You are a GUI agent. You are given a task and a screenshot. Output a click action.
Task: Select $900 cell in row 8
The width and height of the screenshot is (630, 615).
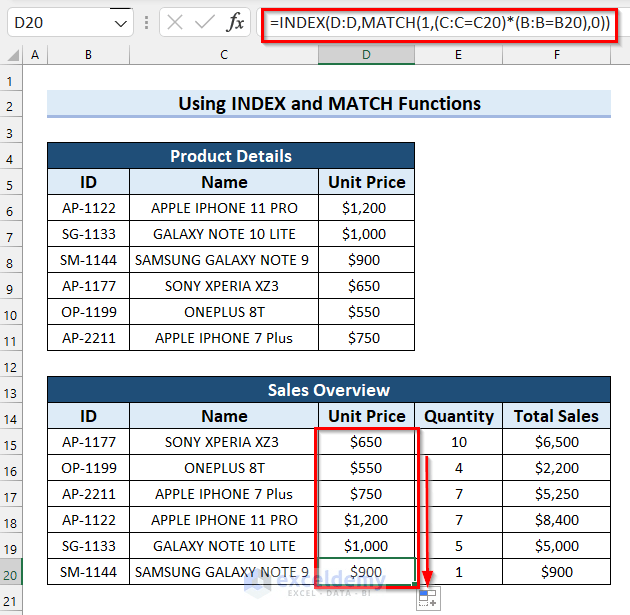tap(366, 260)
